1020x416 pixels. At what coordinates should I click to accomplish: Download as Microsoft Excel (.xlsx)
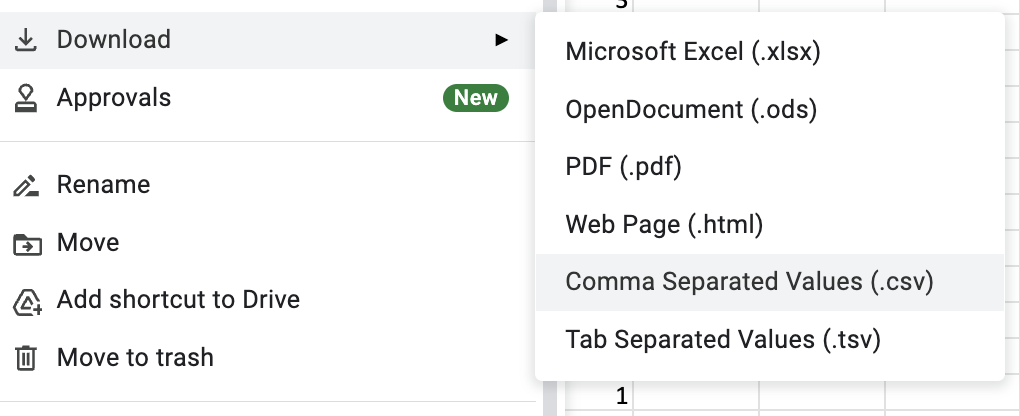click(x=770, y=51)
